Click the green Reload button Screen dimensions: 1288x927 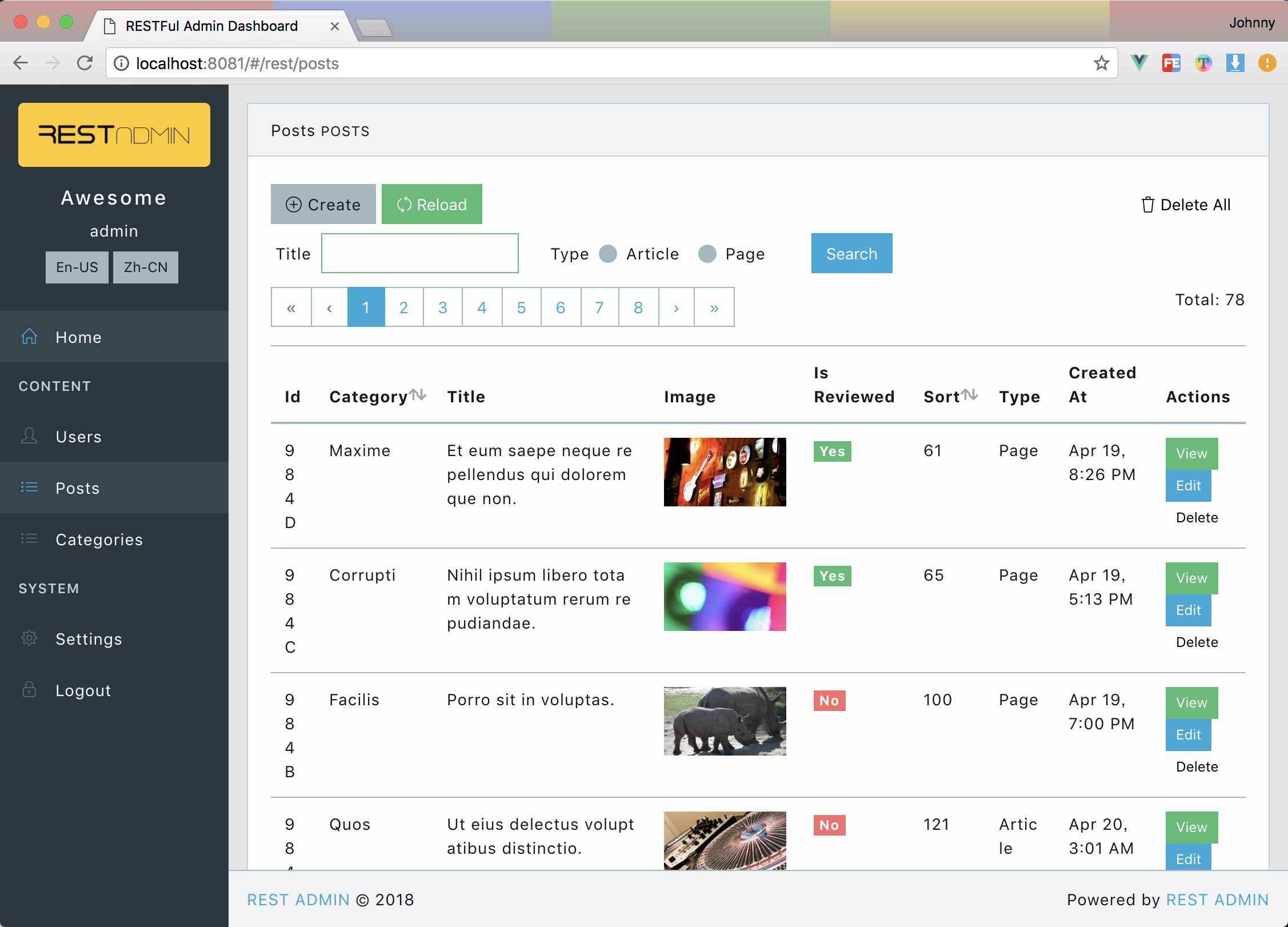click(431, 204)
